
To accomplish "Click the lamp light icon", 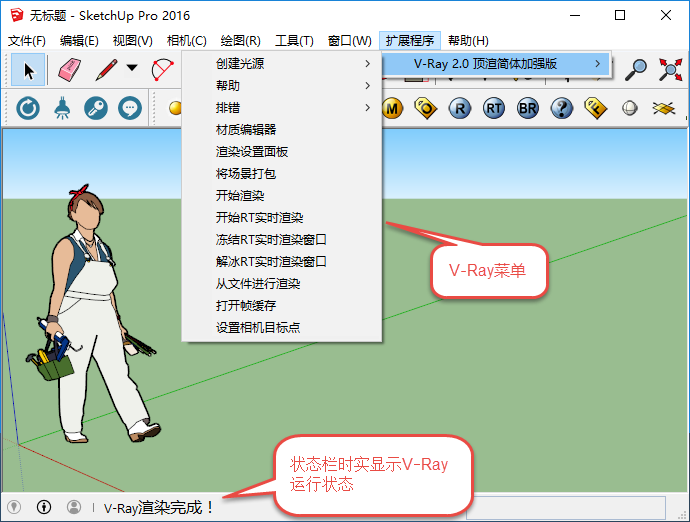I will pos(62,108).
